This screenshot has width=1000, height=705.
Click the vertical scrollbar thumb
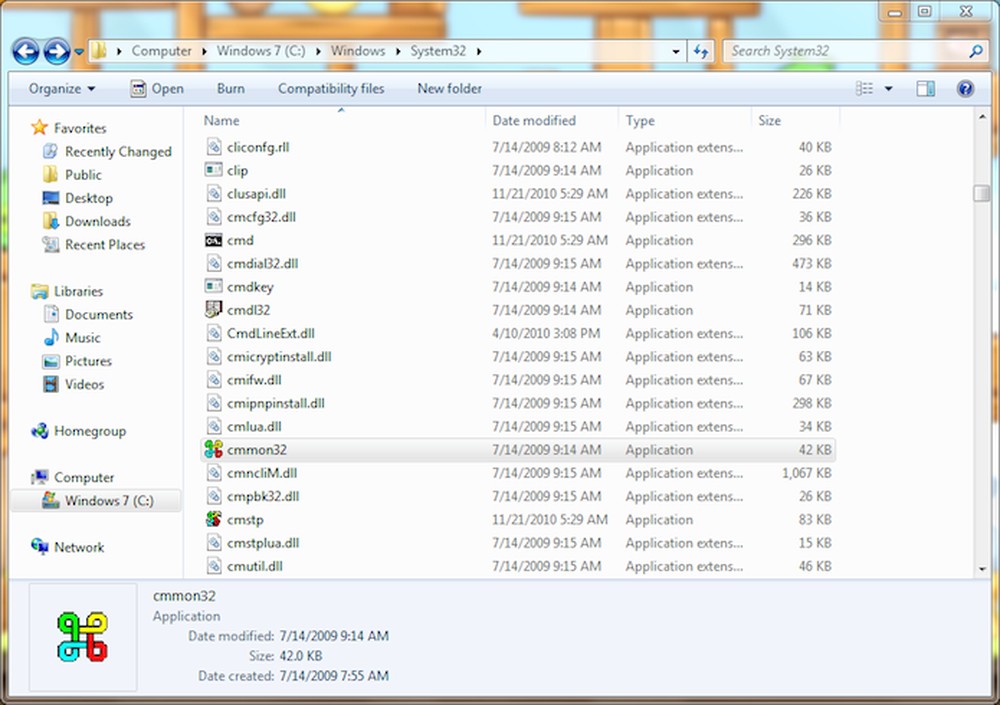982,193
